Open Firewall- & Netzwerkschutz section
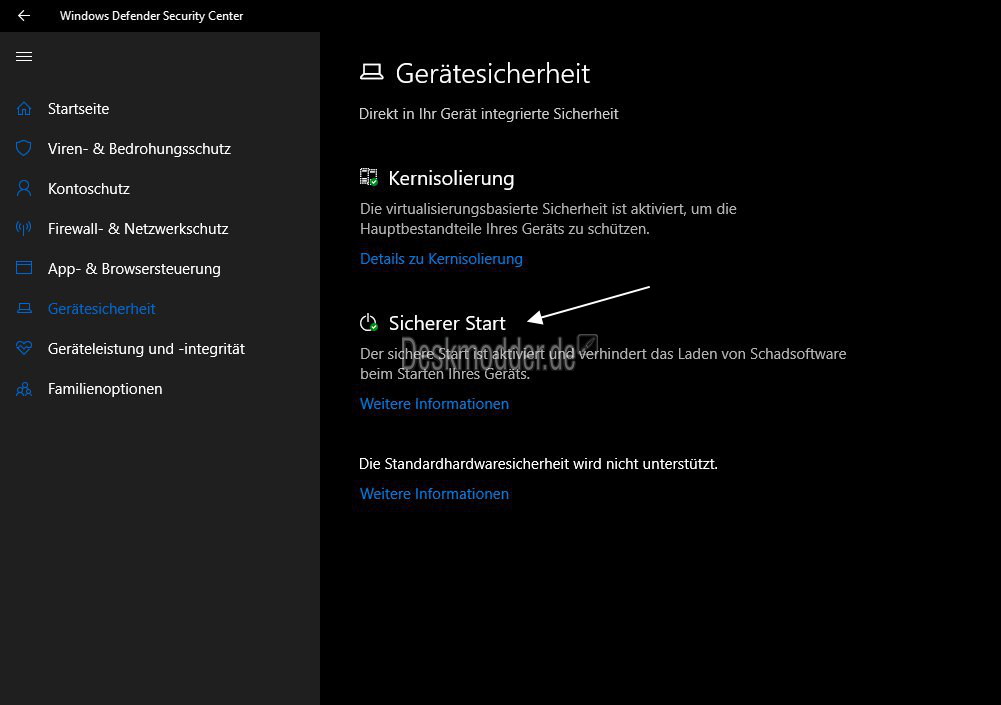 pyautogui.click(x=138, y=229)
